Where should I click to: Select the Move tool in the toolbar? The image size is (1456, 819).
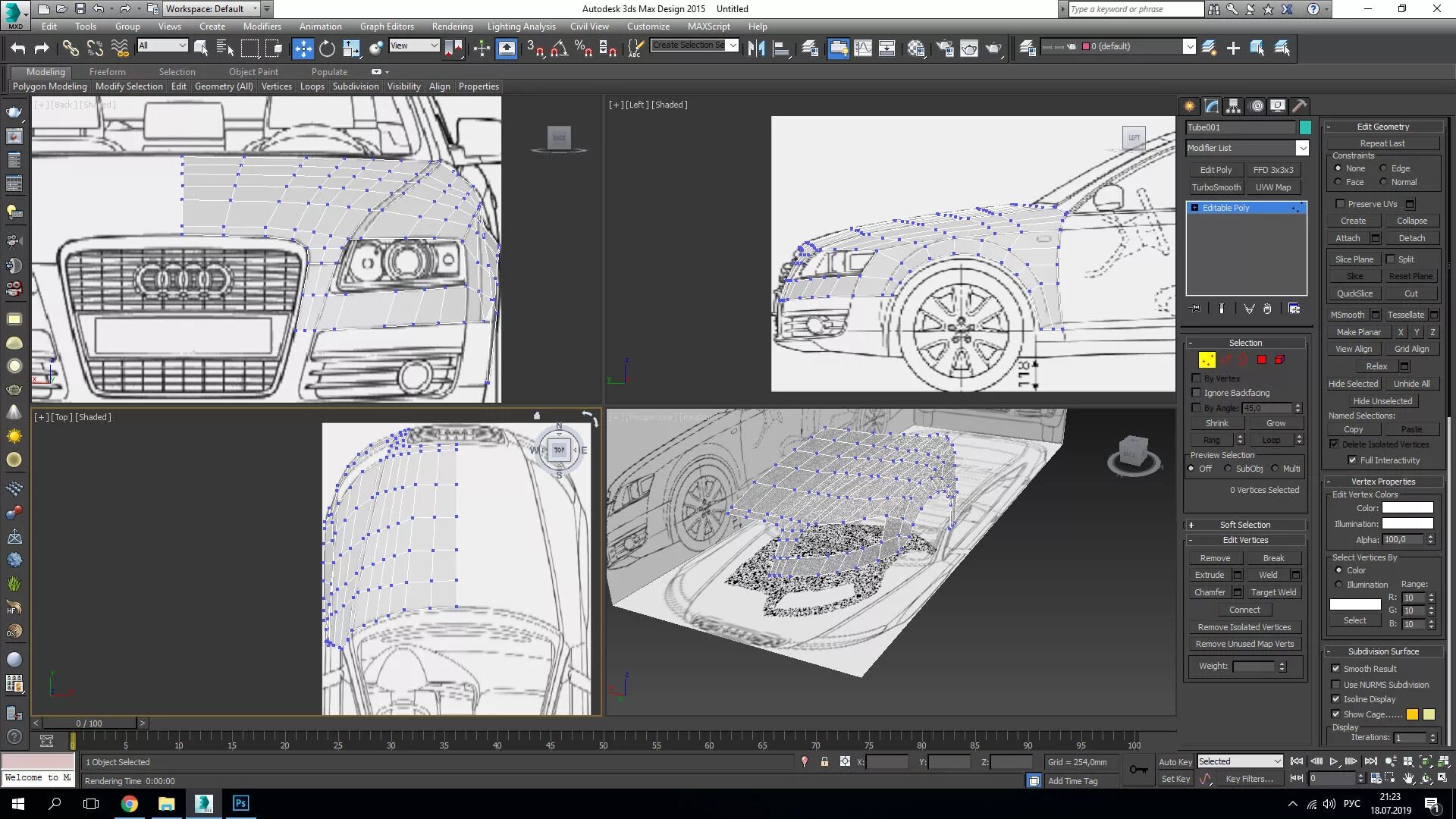pos(303,49)
